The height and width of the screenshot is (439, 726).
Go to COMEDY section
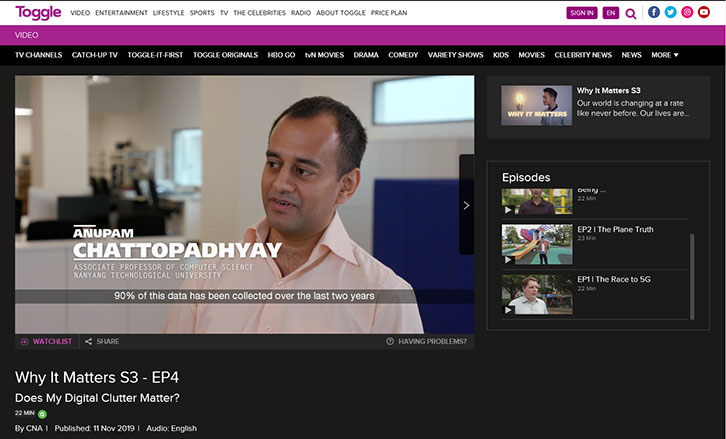coord(403,55)
